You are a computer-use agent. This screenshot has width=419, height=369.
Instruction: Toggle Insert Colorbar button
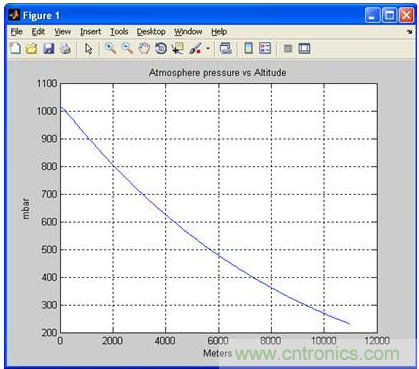pos(248,49)
